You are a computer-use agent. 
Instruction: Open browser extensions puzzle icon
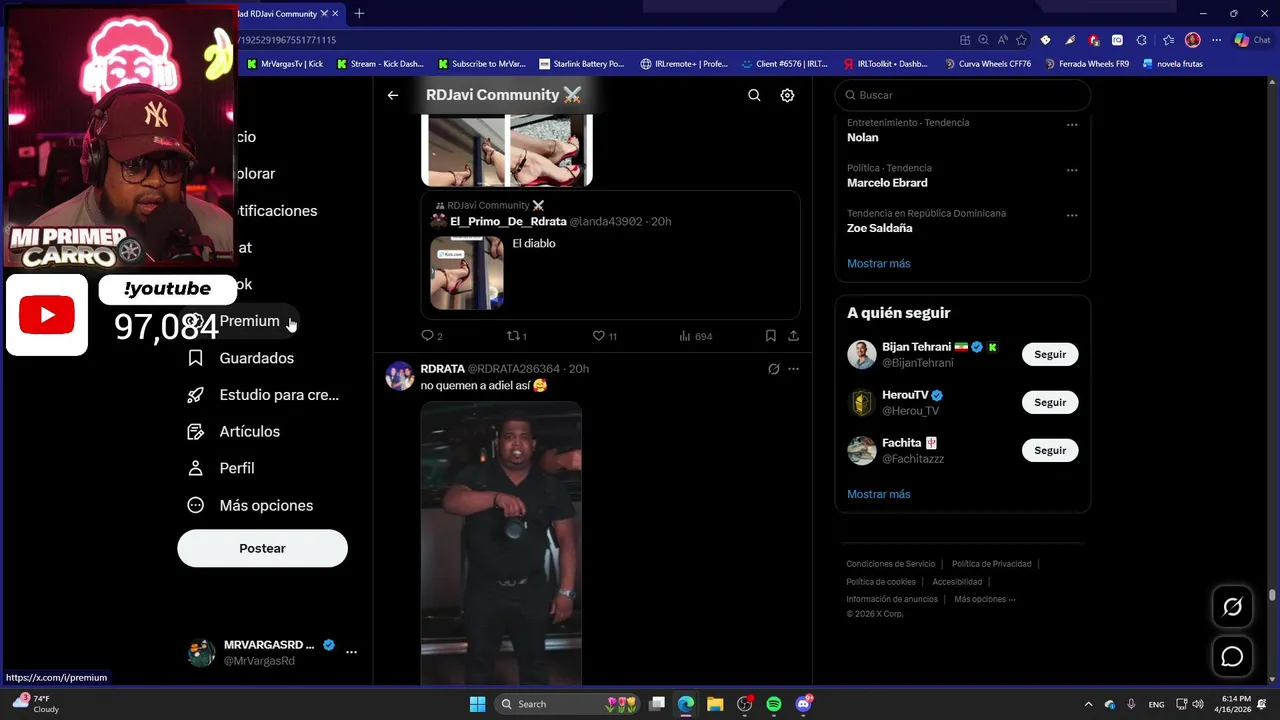[1141, 40]
